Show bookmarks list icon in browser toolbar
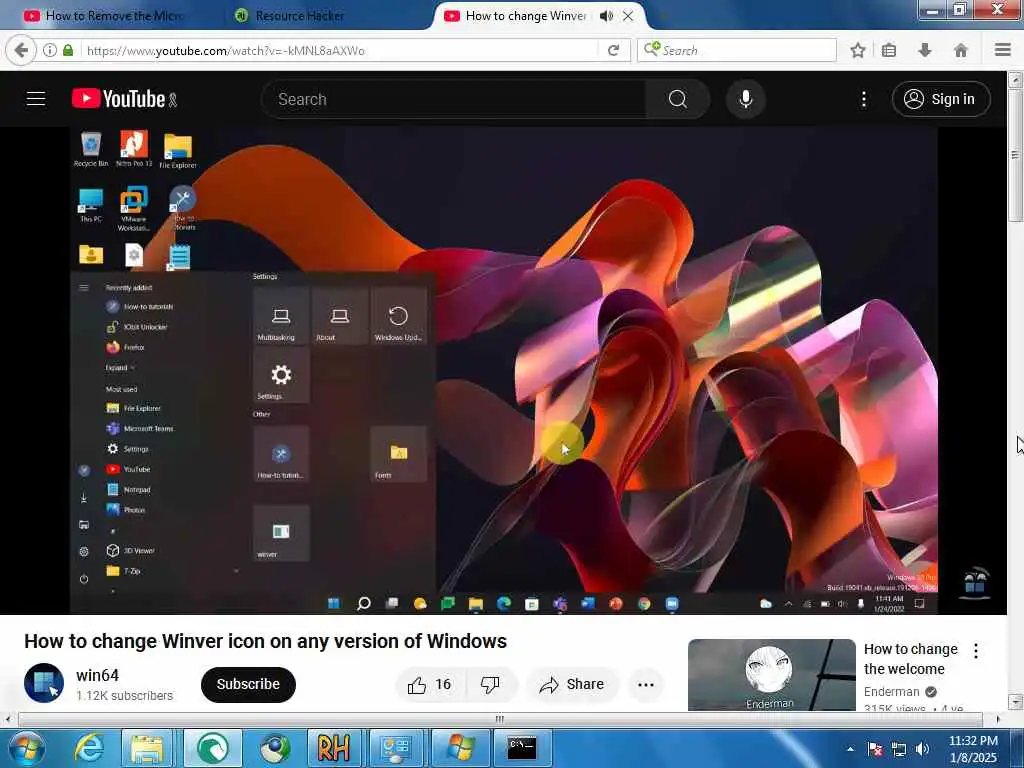The width and height of the screenshot is (1024, 768). 889,50
